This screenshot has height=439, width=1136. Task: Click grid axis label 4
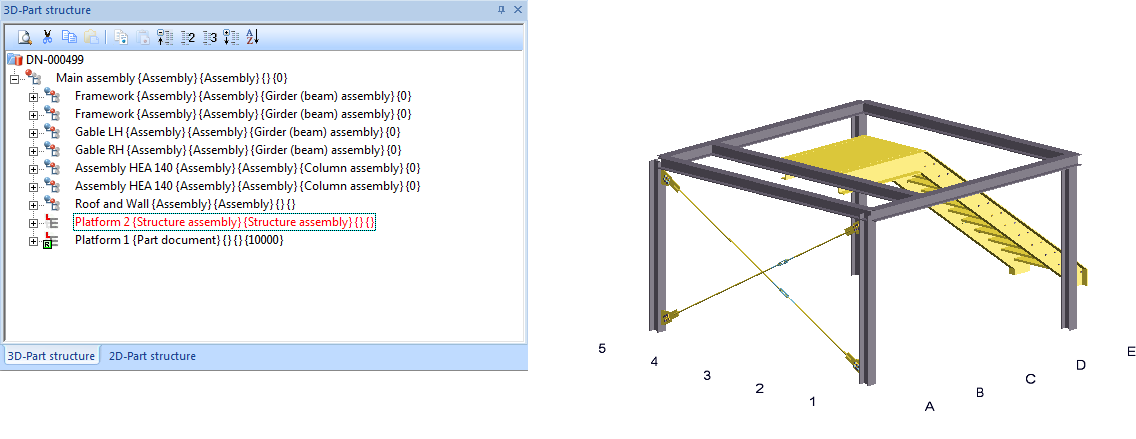(654, 361)
